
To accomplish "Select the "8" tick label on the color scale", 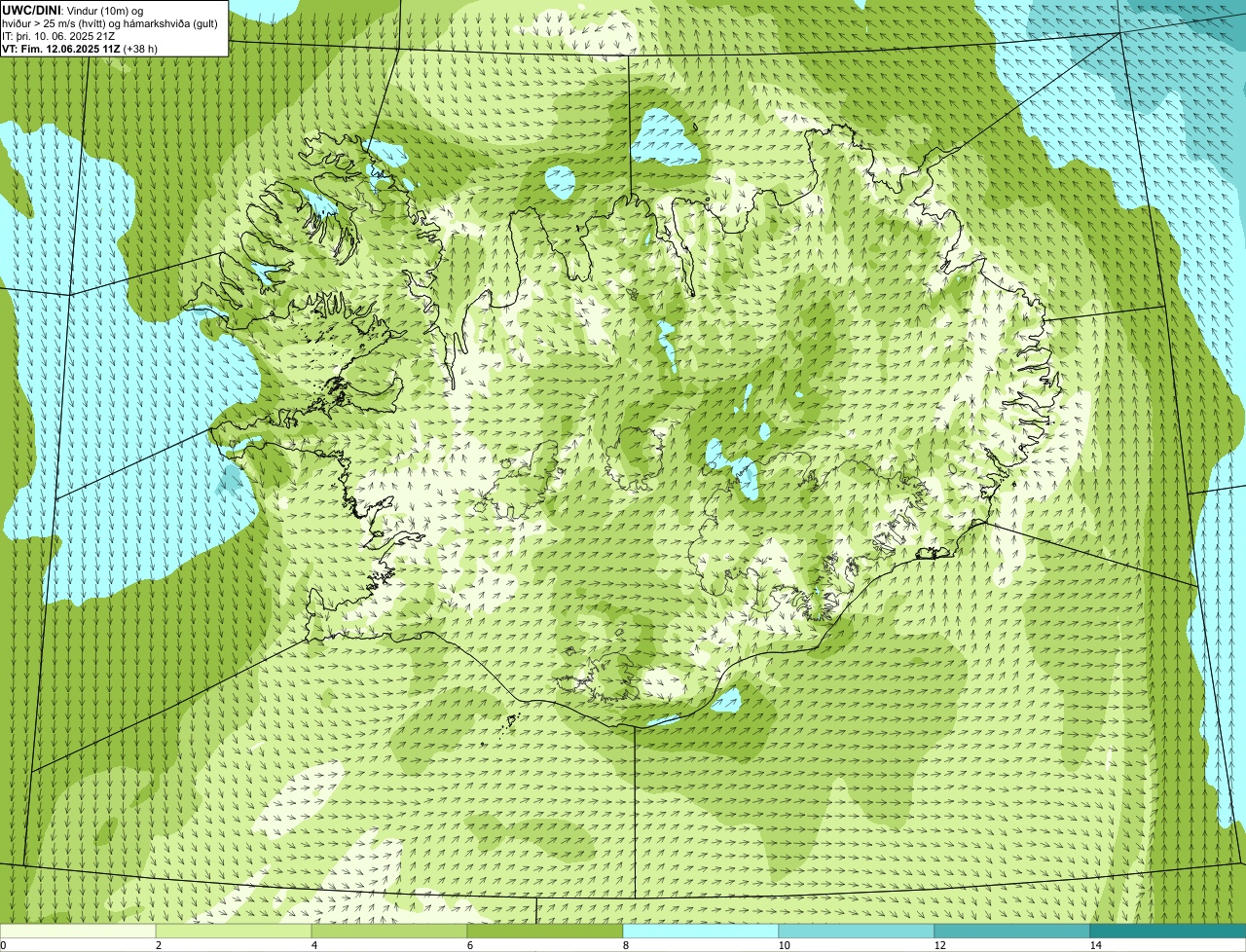I will 626,945.
